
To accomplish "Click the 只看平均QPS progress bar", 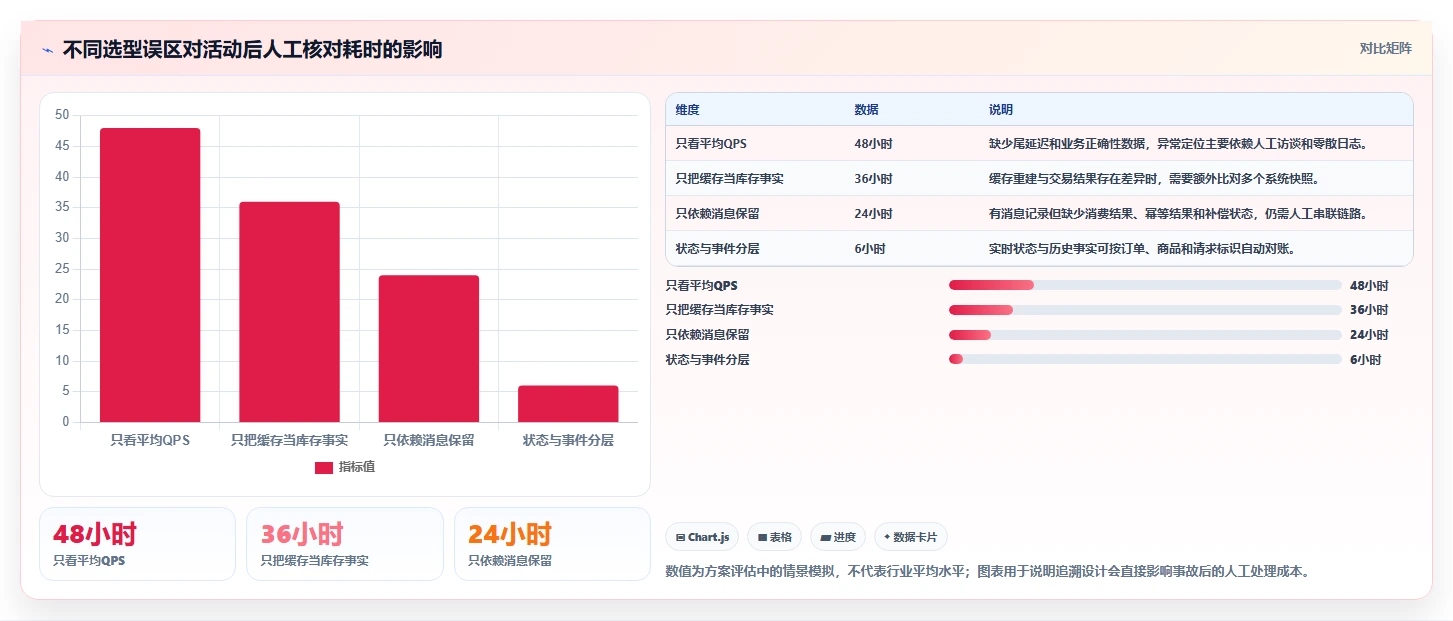I will pos(1145,285).
